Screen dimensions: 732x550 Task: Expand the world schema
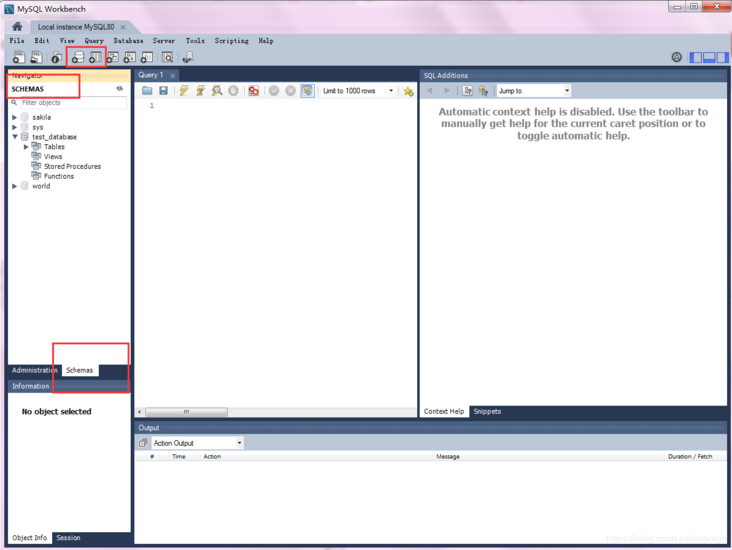(14, 186)
